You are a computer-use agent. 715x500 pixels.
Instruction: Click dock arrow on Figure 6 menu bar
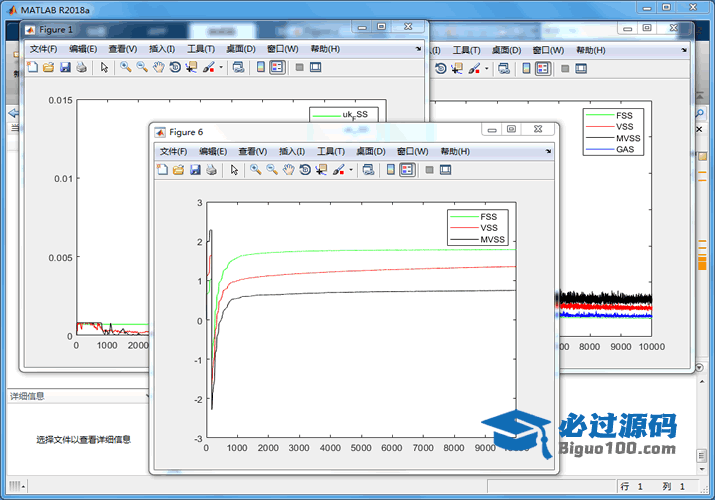tap(548, 151)
